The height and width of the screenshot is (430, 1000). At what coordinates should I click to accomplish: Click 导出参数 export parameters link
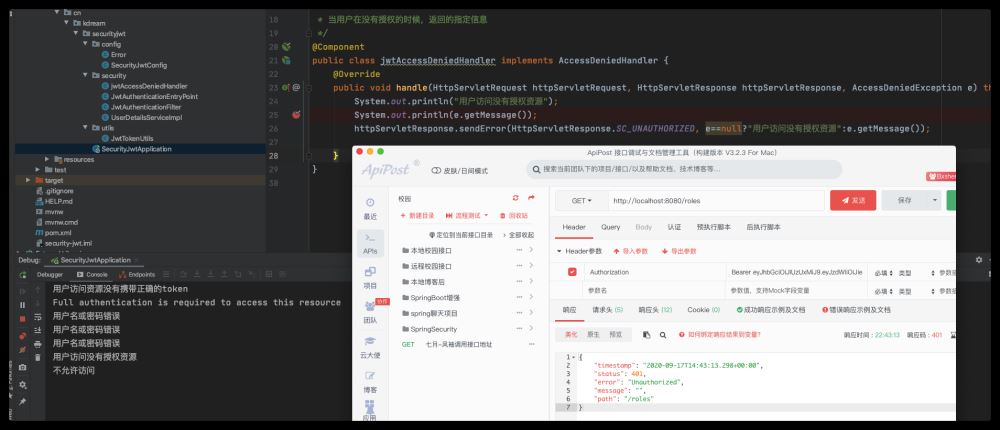(679, 251)
